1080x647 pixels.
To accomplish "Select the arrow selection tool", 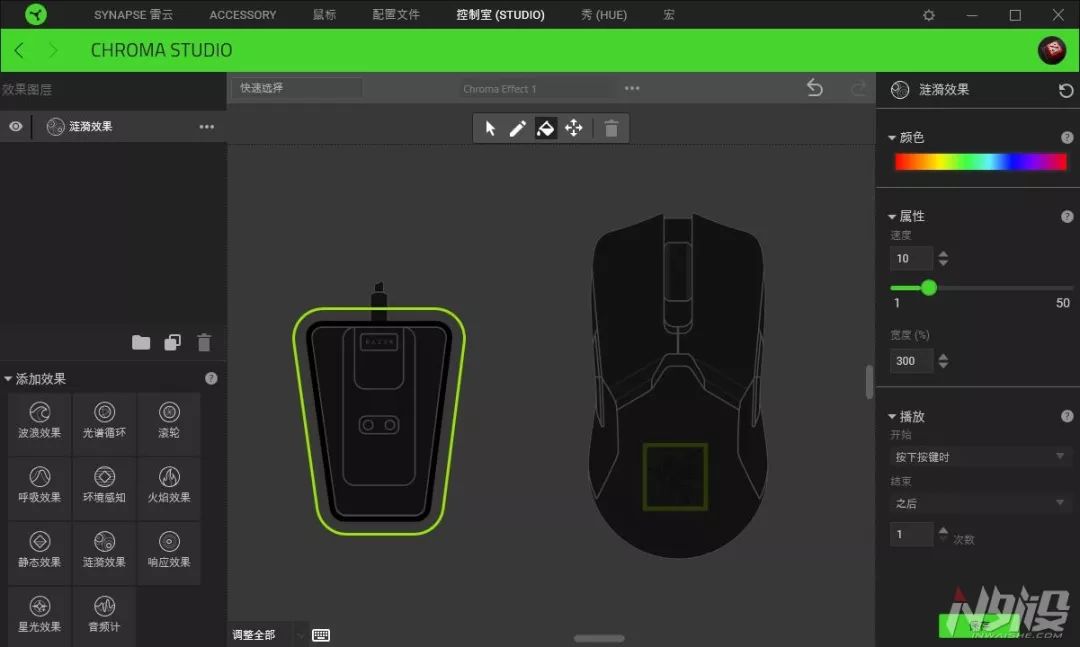I will [x=490, y=128].
